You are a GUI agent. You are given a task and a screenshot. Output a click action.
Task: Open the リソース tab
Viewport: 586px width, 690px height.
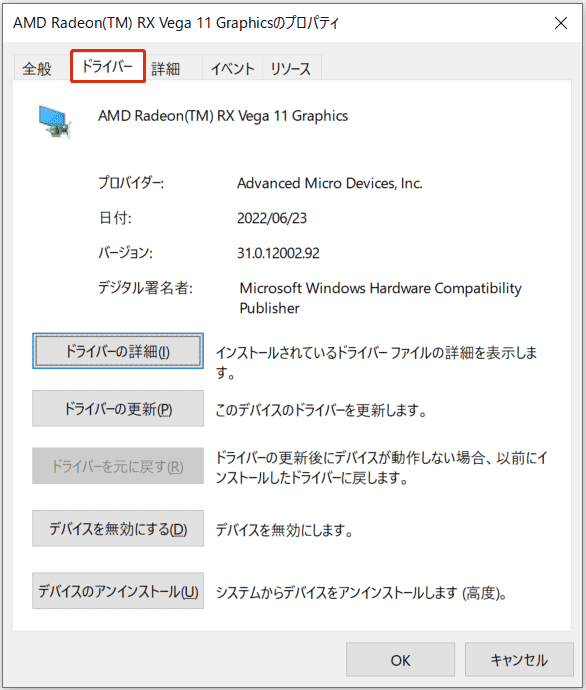pos(292,69)
